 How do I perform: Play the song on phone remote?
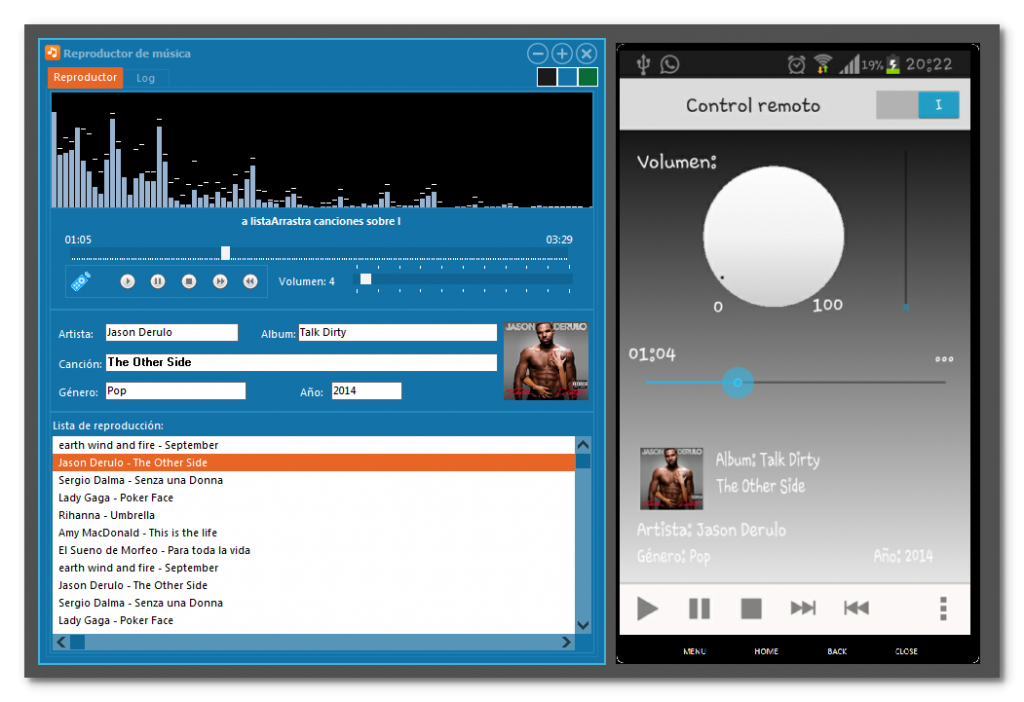tap(647, 609)
